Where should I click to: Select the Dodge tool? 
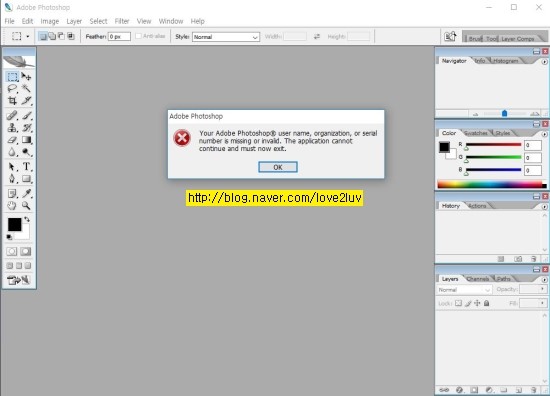click(x=26, y=152)
